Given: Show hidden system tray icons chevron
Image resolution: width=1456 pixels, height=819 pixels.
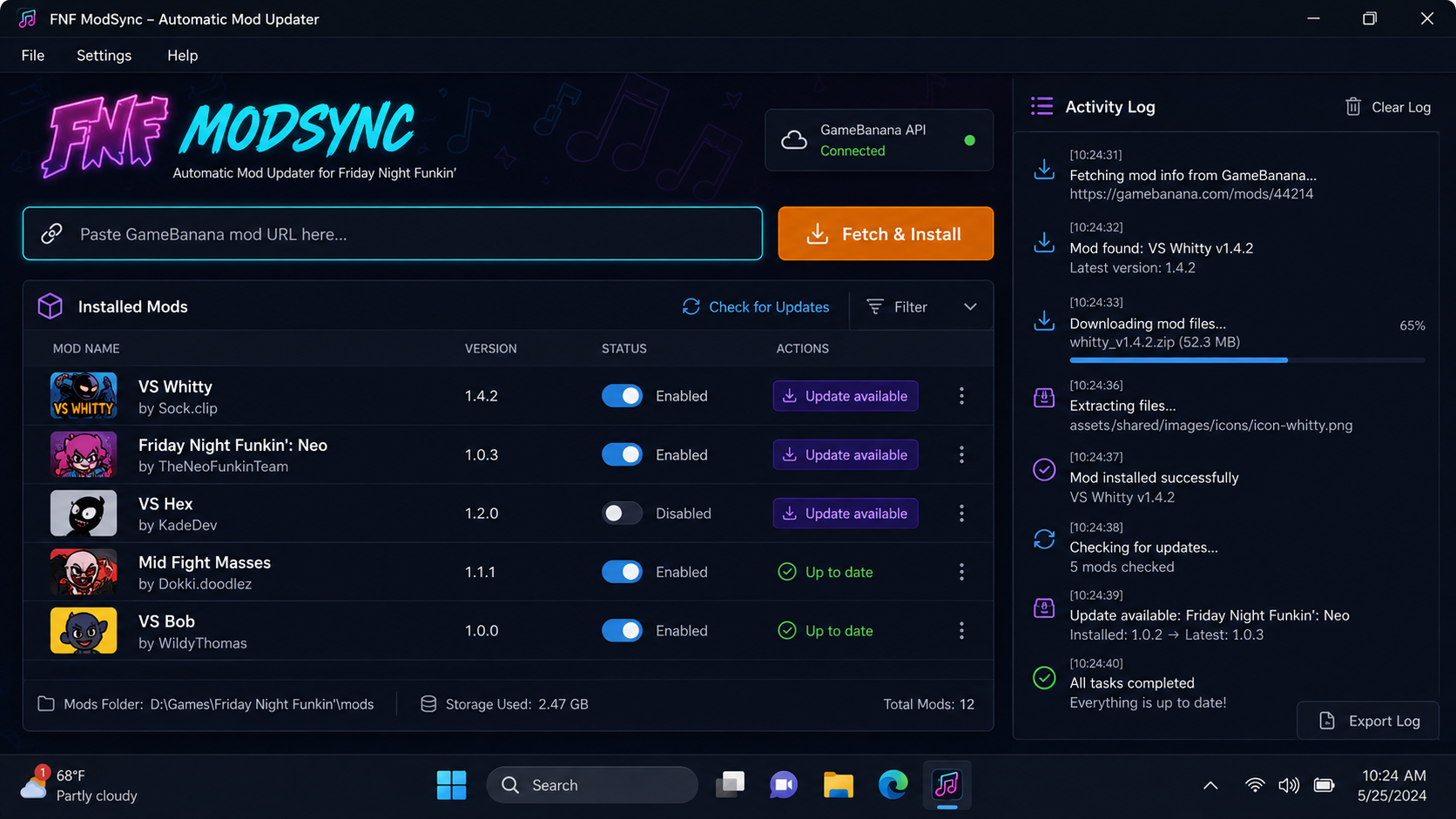Looking at the screenshot, I should [x=1210, y=785].
